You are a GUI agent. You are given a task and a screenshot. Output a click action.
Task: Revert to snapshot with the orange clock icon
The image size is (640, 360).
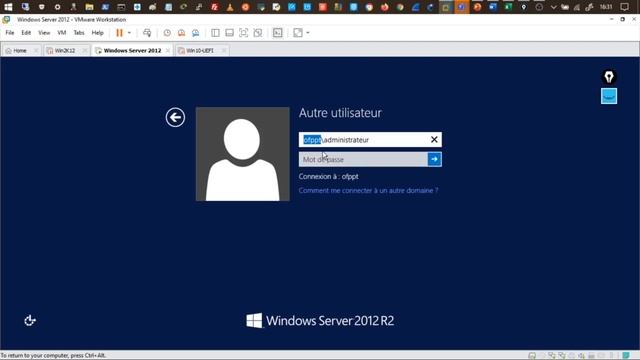coord(181,33)
